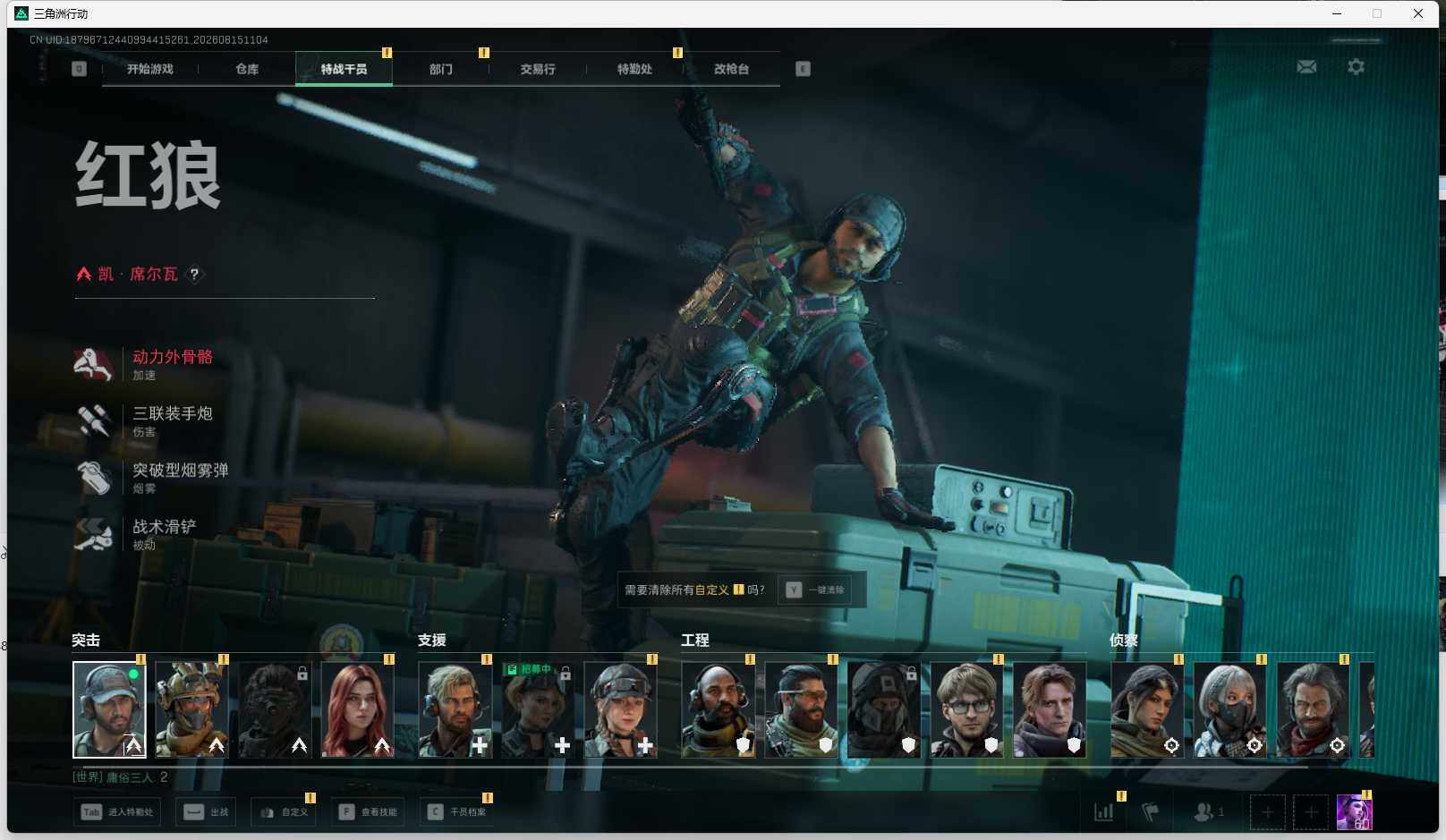Select the 战术滑铲 passive skill icon

93,534
